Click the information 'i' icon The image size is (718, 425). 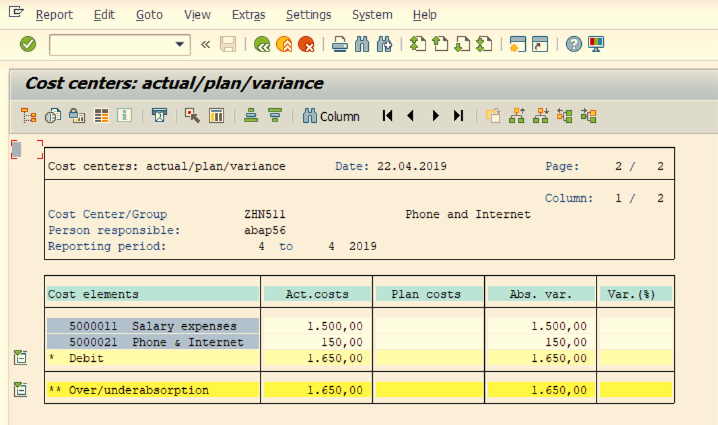tap(125, 115)
